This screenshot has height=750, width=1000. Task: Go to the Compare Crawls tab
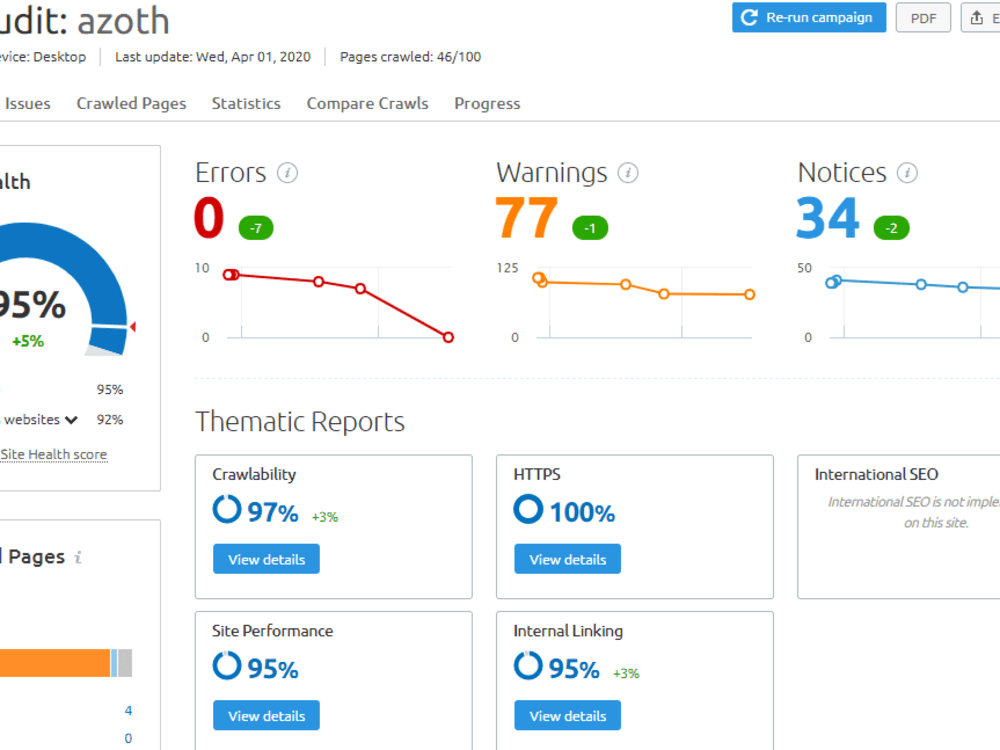[367, 103]
